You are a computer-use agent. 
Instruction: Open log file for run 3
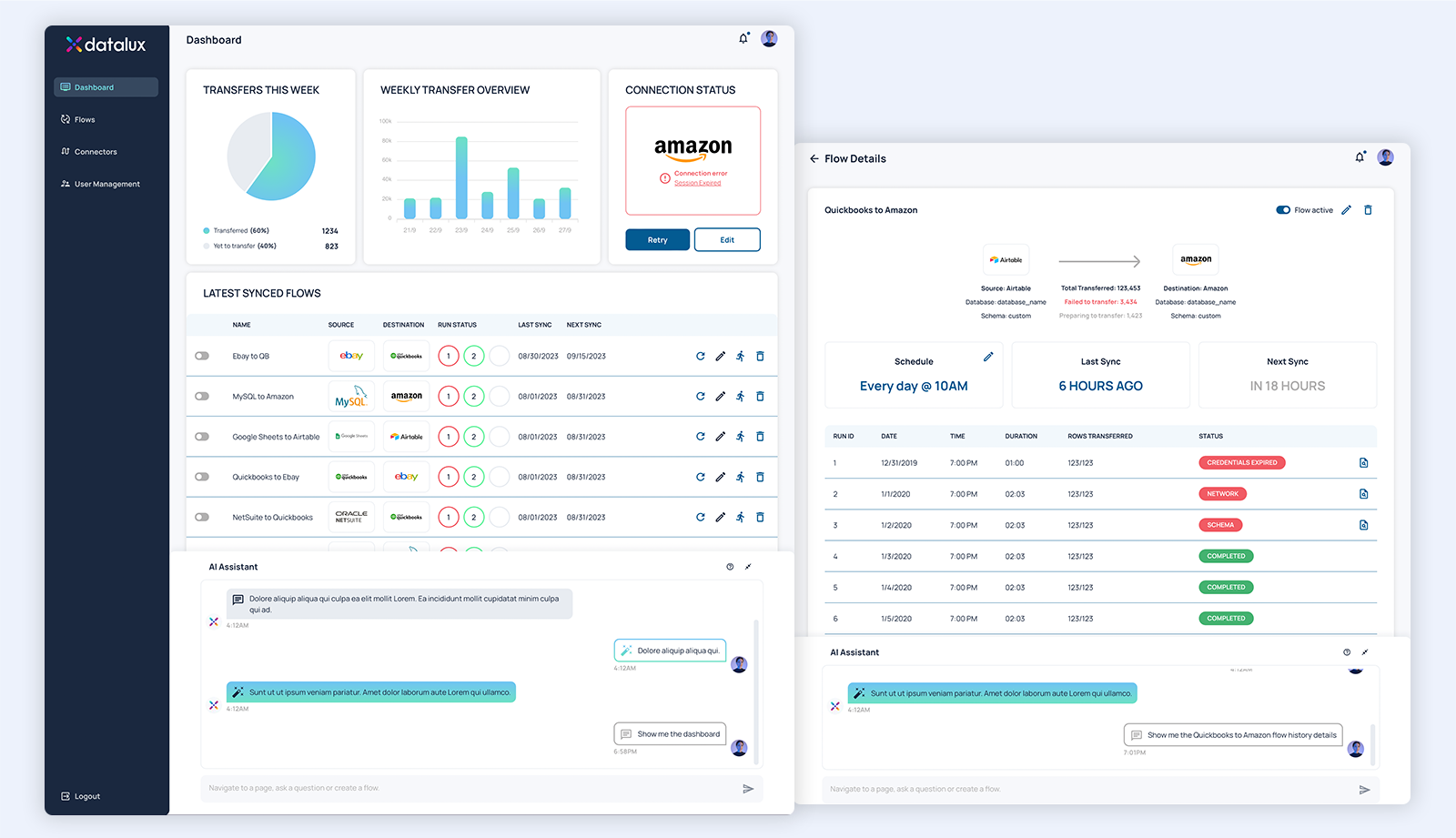tap(1363, 525)
